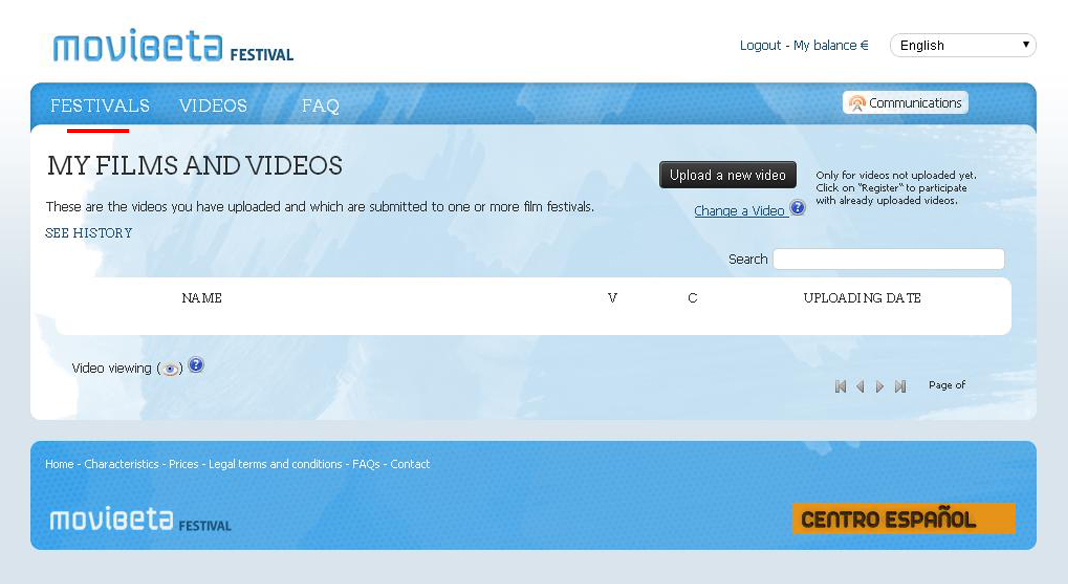Open the FAQ tab
Screen dimensions: 1068x584
[x=320, y=106]
